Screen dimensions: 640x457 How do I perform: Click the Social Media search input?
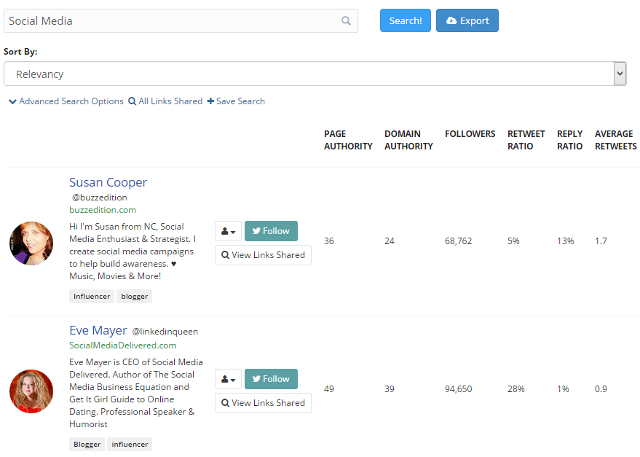coord(181,21)
